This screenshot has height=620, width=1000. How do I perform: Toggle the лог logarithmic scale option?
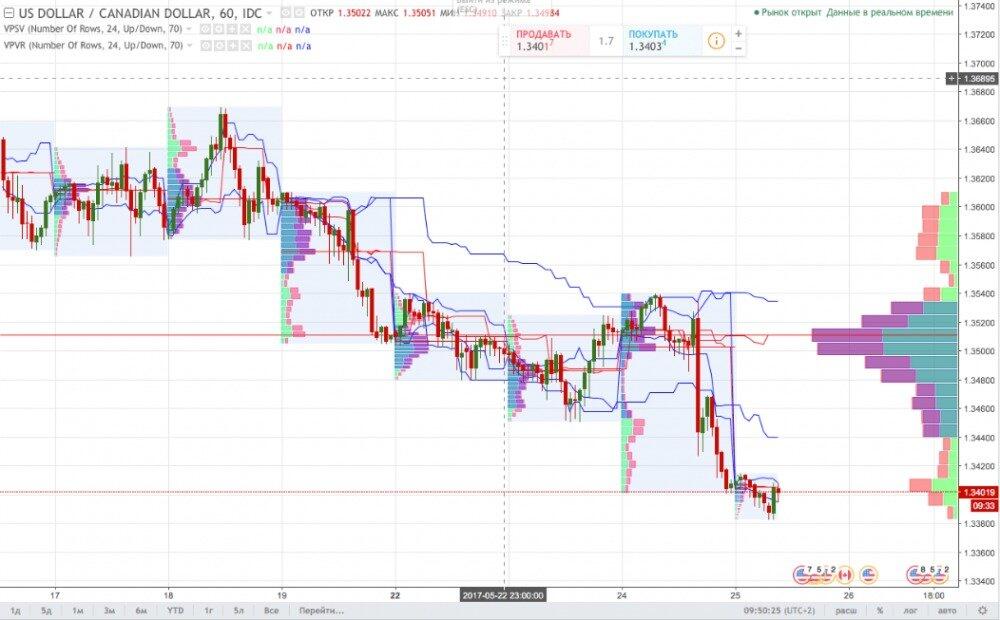[911, 610]
